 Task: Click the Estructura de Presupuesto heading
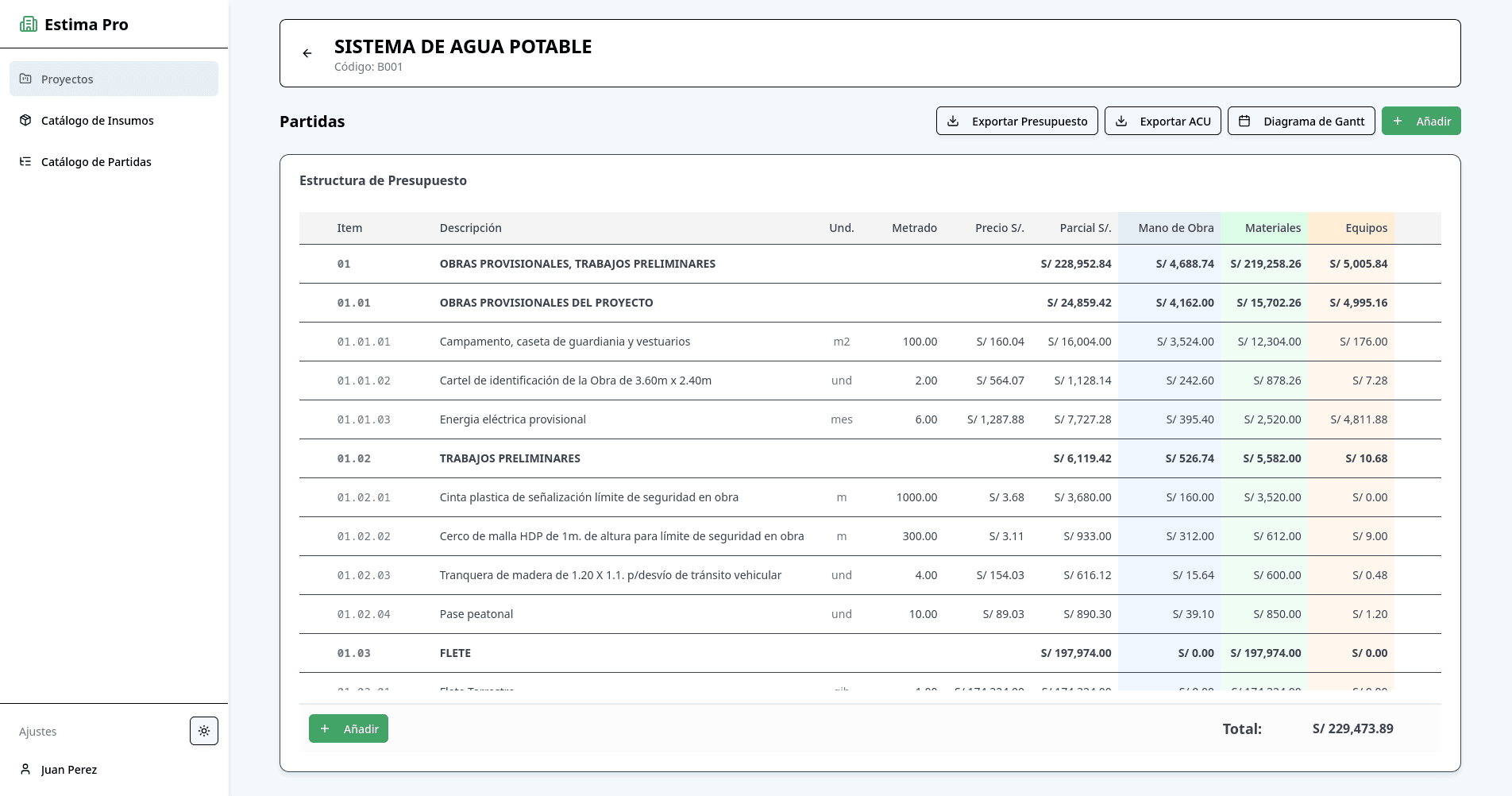pos(383,180)
